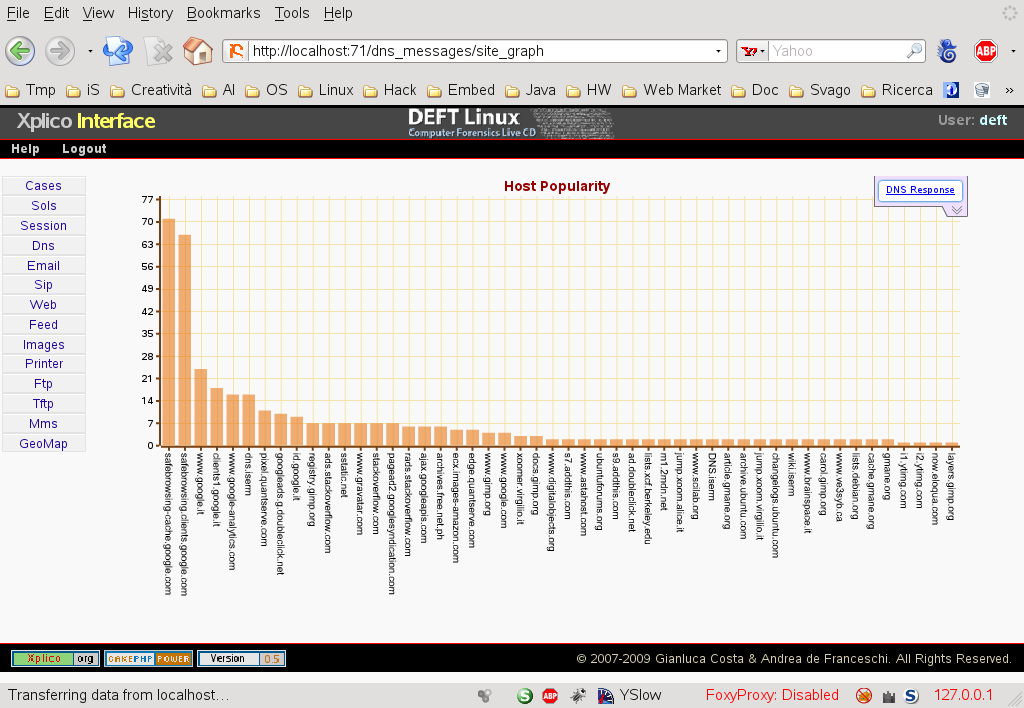Expand the bookmarks toolbar overflow chevron
The height and width of the screenshot is (708, 1024).
coord(1009,90)
